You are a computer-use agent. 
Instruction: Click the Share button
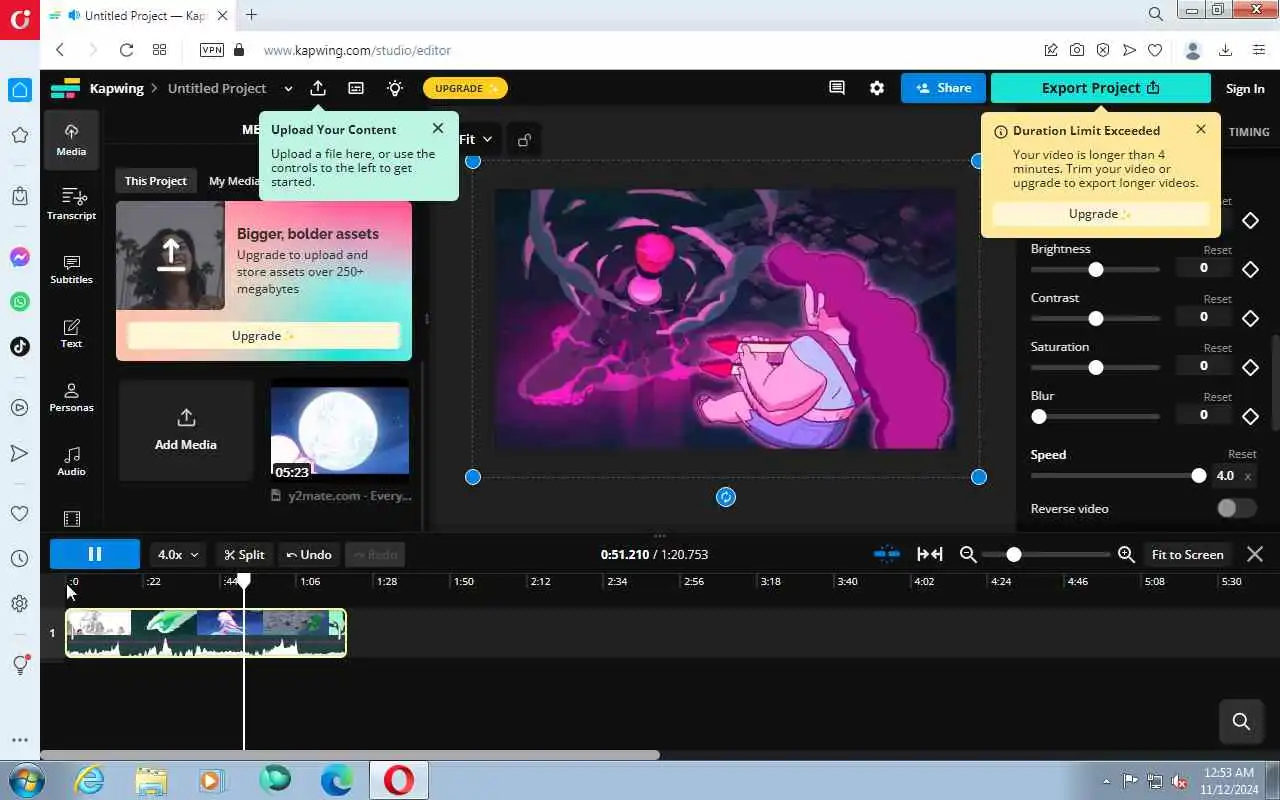[x=943, y=88]
